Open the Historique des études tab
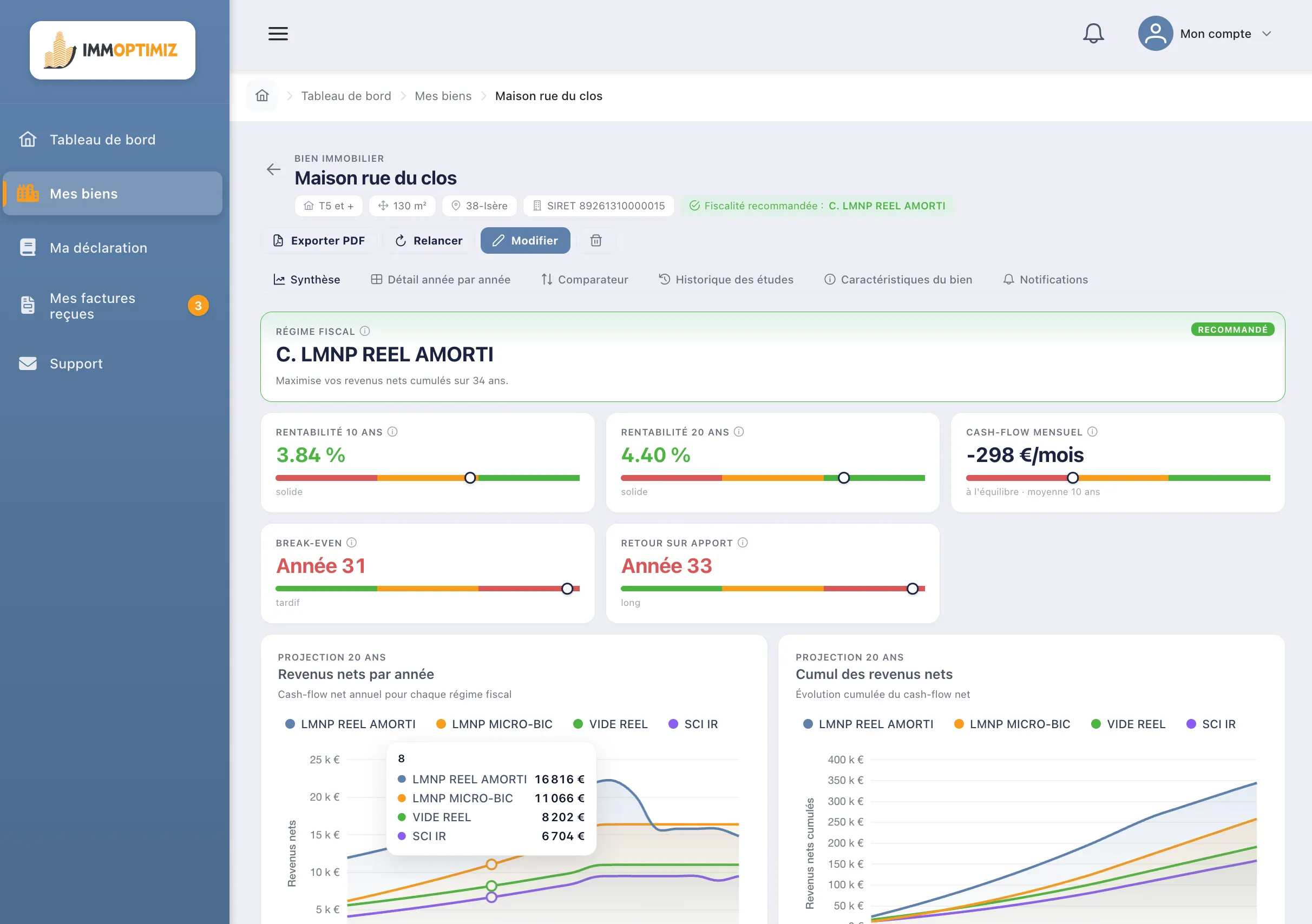Viewport: 1312px width, 924px height. tap(726, 279)
